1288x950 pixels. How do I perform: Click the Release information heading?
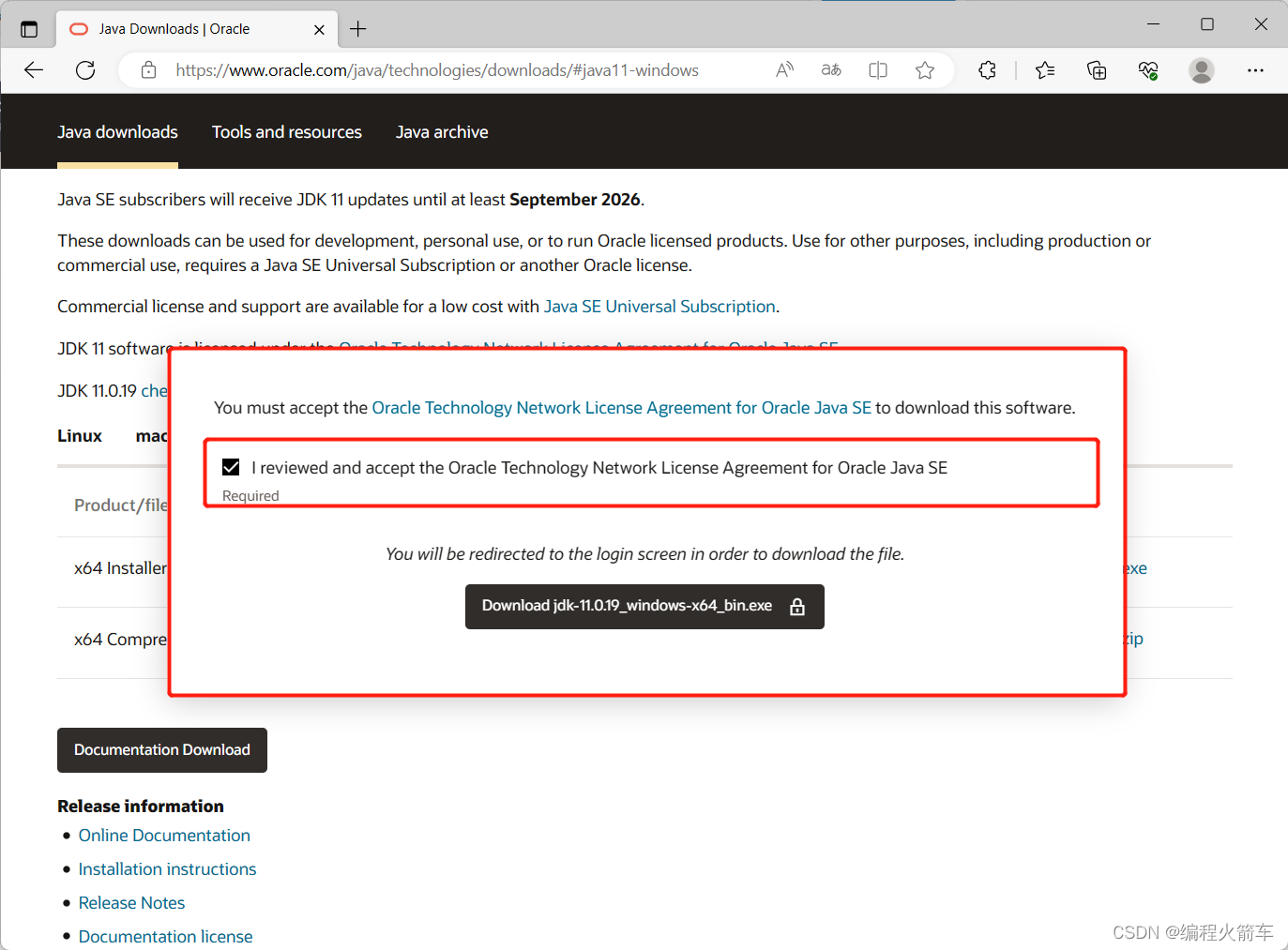[x=141, y=807]
